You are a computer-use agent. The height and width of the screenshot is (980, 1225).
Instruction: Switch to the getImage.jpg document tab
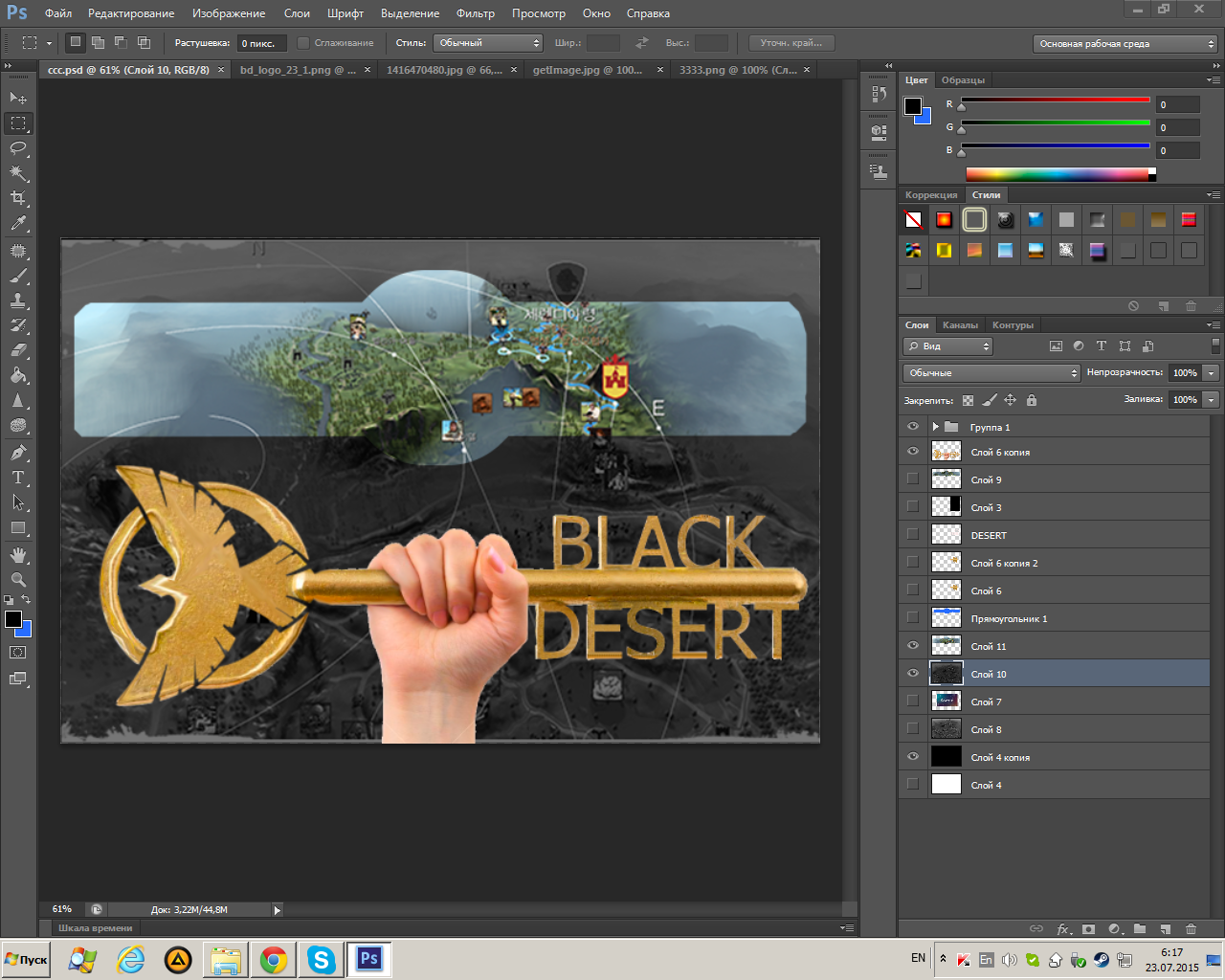[588, 70]
